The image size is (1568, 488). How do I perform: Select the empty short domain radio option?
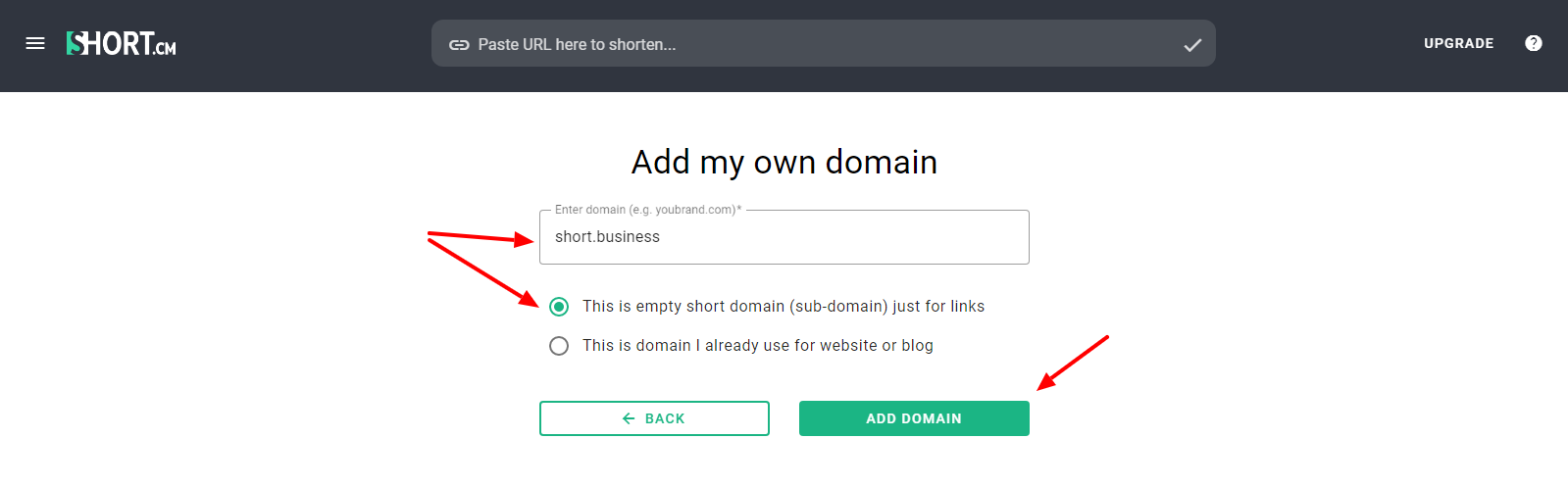[559, 307]
